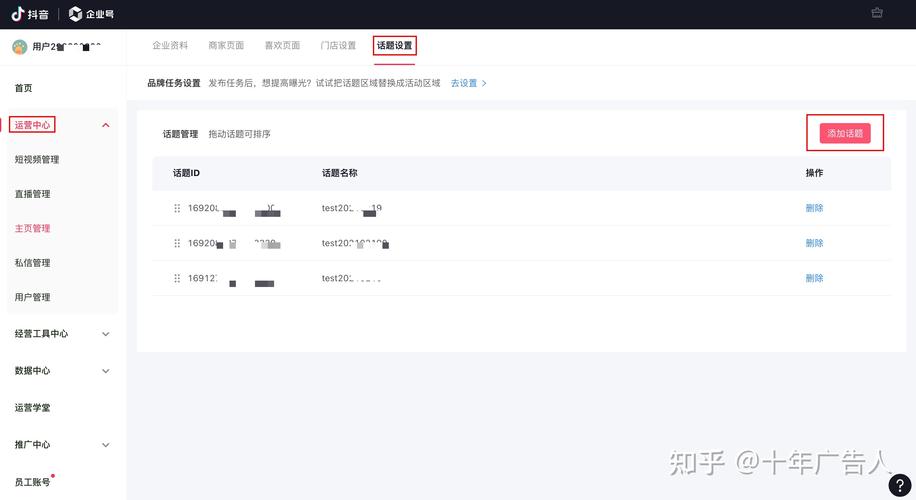This screenshot has height=500, width=916.
Task: Click the 添加话题 button
Action: tap(845, 133)
